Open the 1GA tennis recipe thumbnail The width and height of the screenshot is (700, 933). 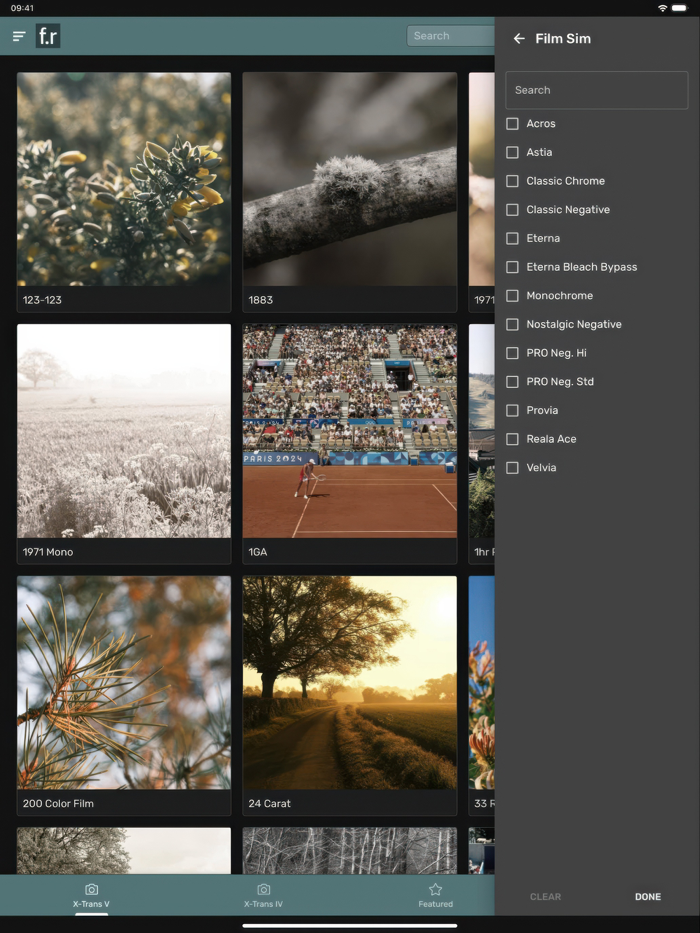click(x=349, y=431)
